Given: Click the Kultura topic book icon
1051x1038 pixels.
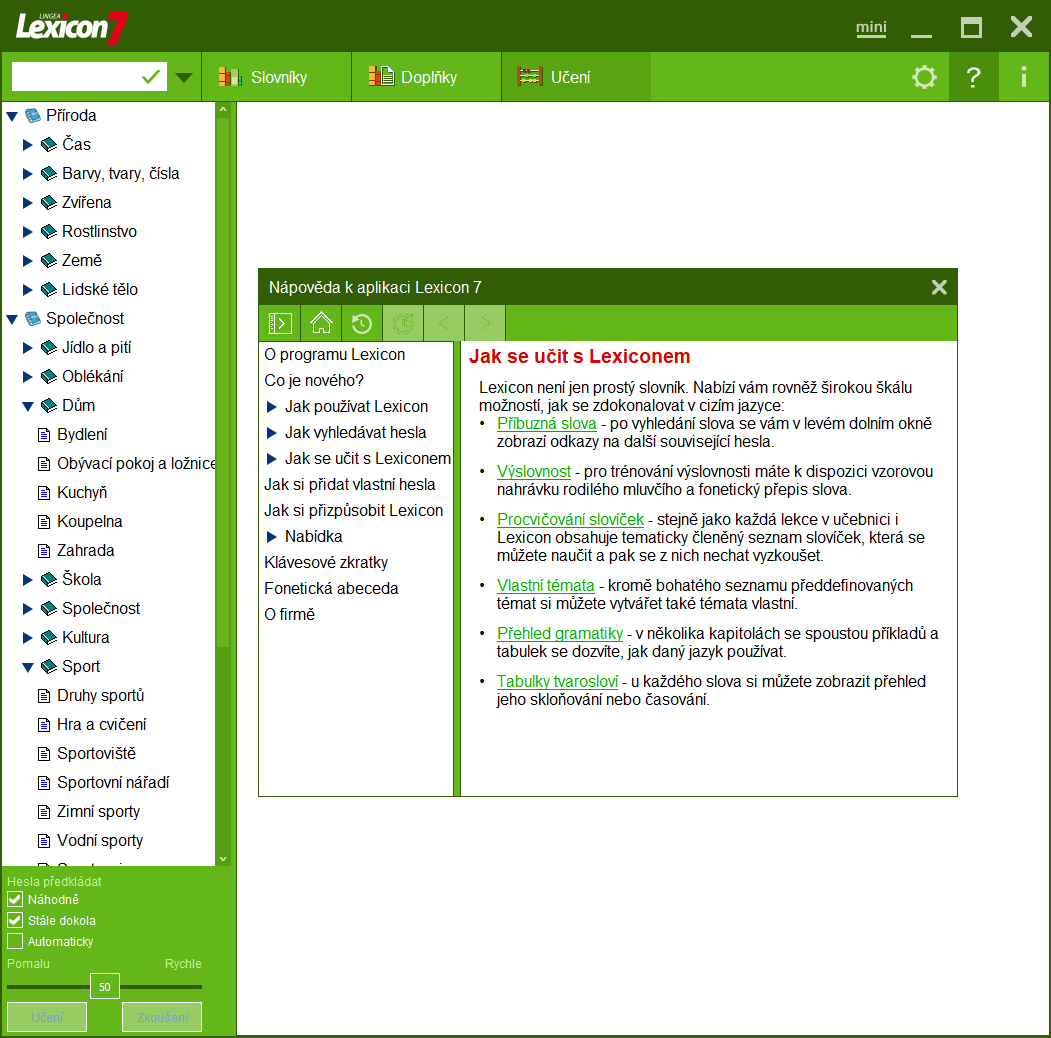Looking at the screenshot, I should click(x=48, y=638).
